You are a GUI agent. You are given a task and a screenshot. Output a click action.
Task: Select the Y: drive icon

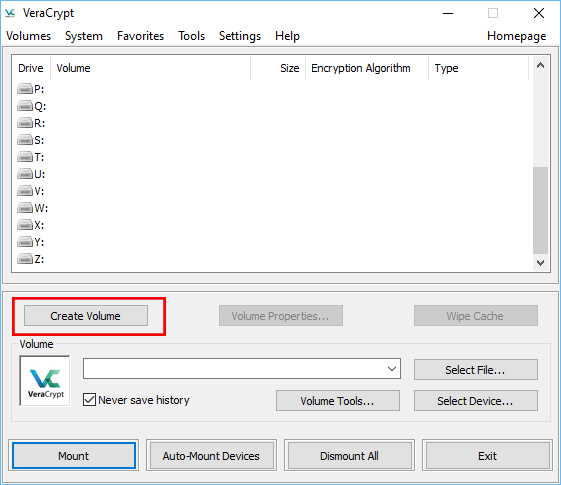(x=25, y=242)
